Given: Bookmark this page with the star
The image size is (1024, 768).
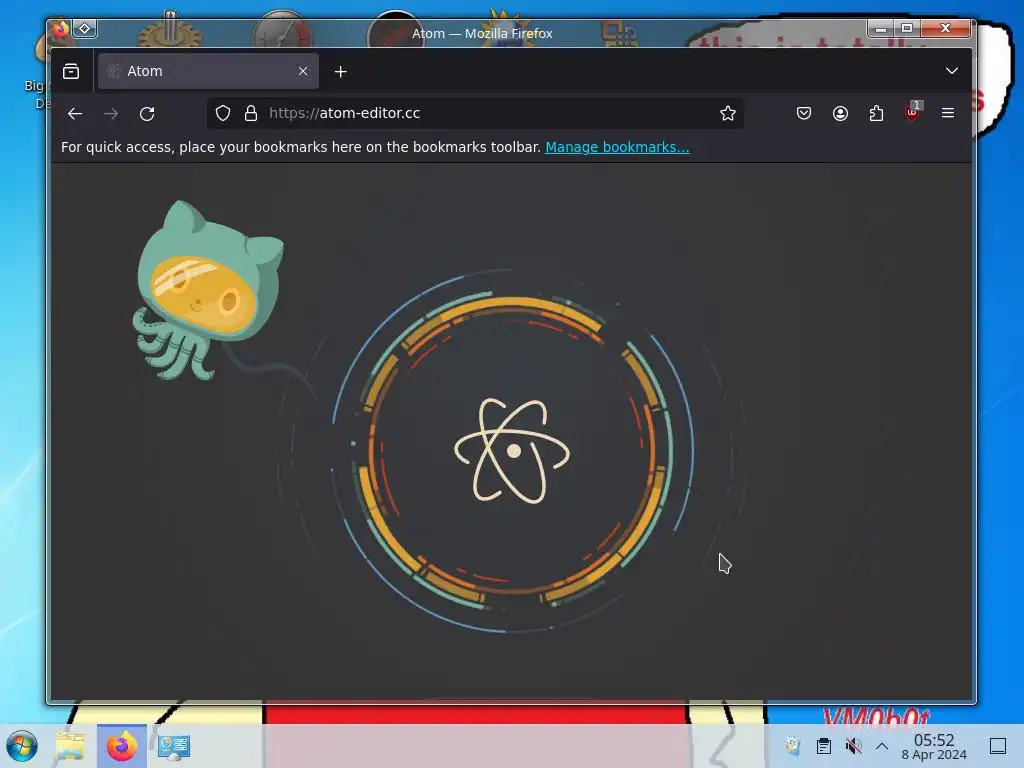Looking at the screenshot, I should coord(728,113).
